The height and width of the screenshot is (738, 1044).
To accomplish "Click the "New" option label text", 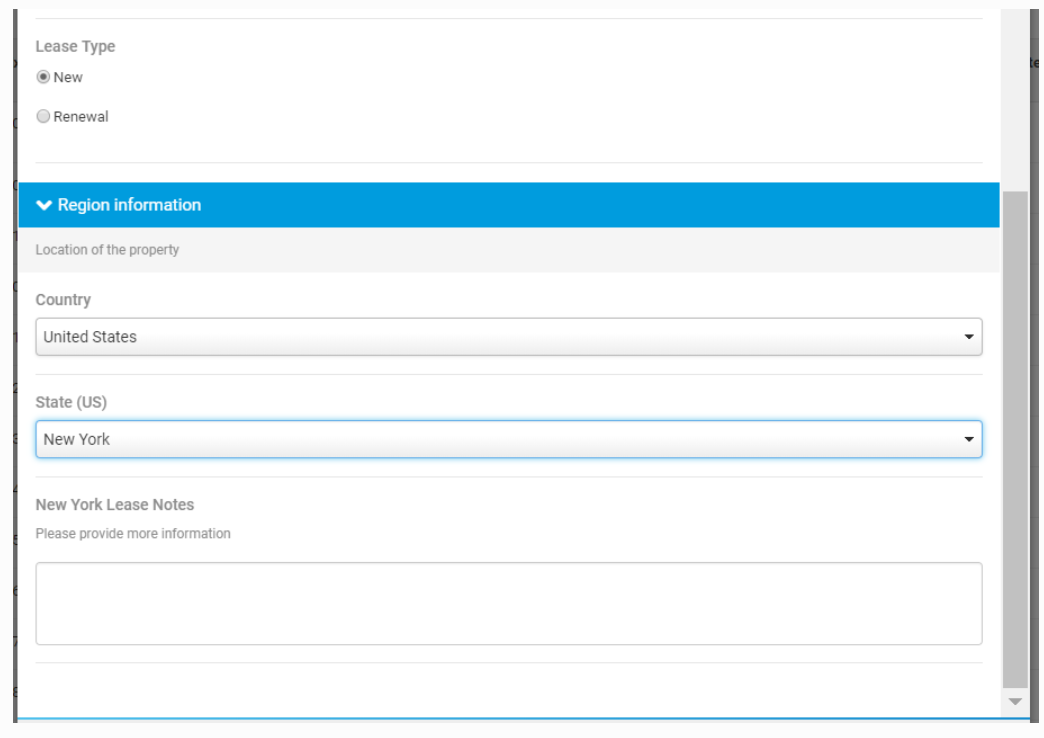I will pyautogui.click(x=68, y=77).
